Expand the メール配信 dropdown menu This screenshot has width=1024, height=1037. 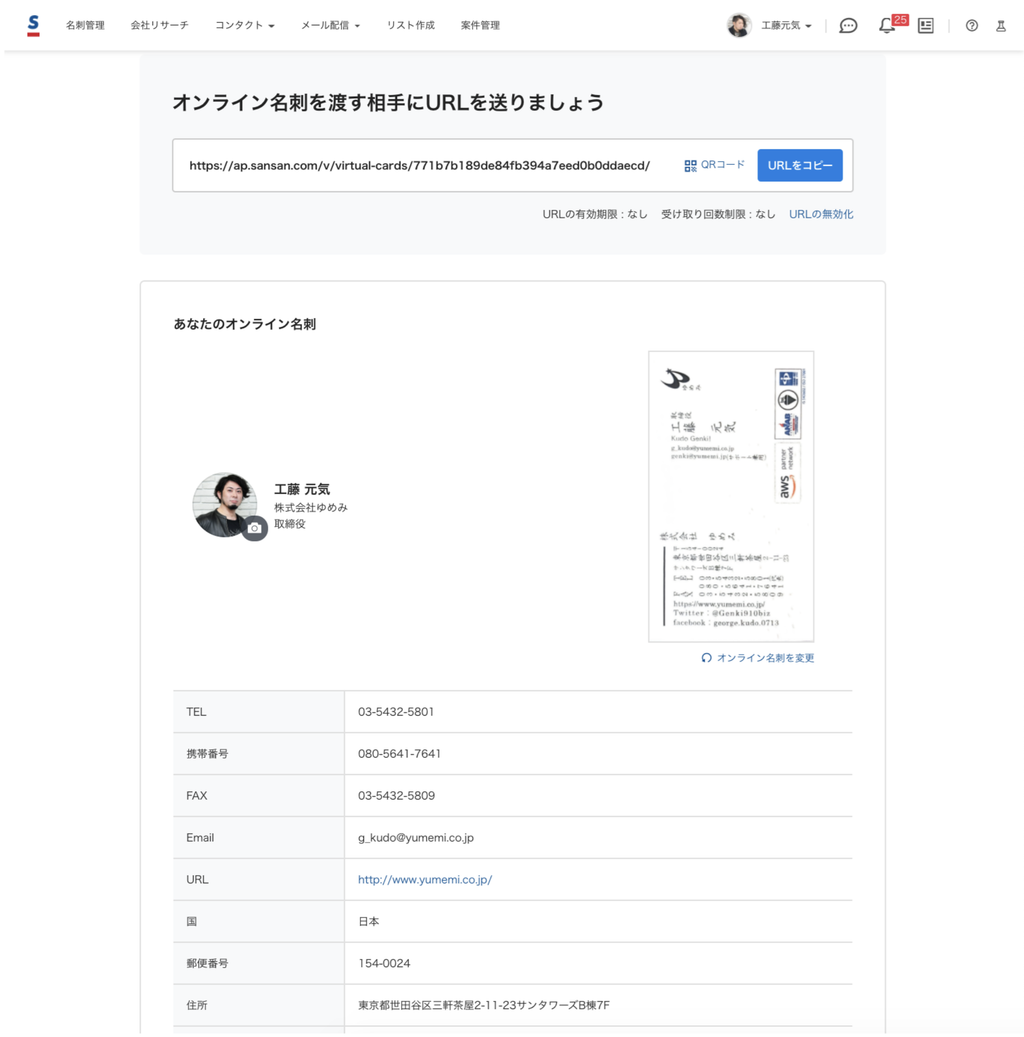[330, 25]
